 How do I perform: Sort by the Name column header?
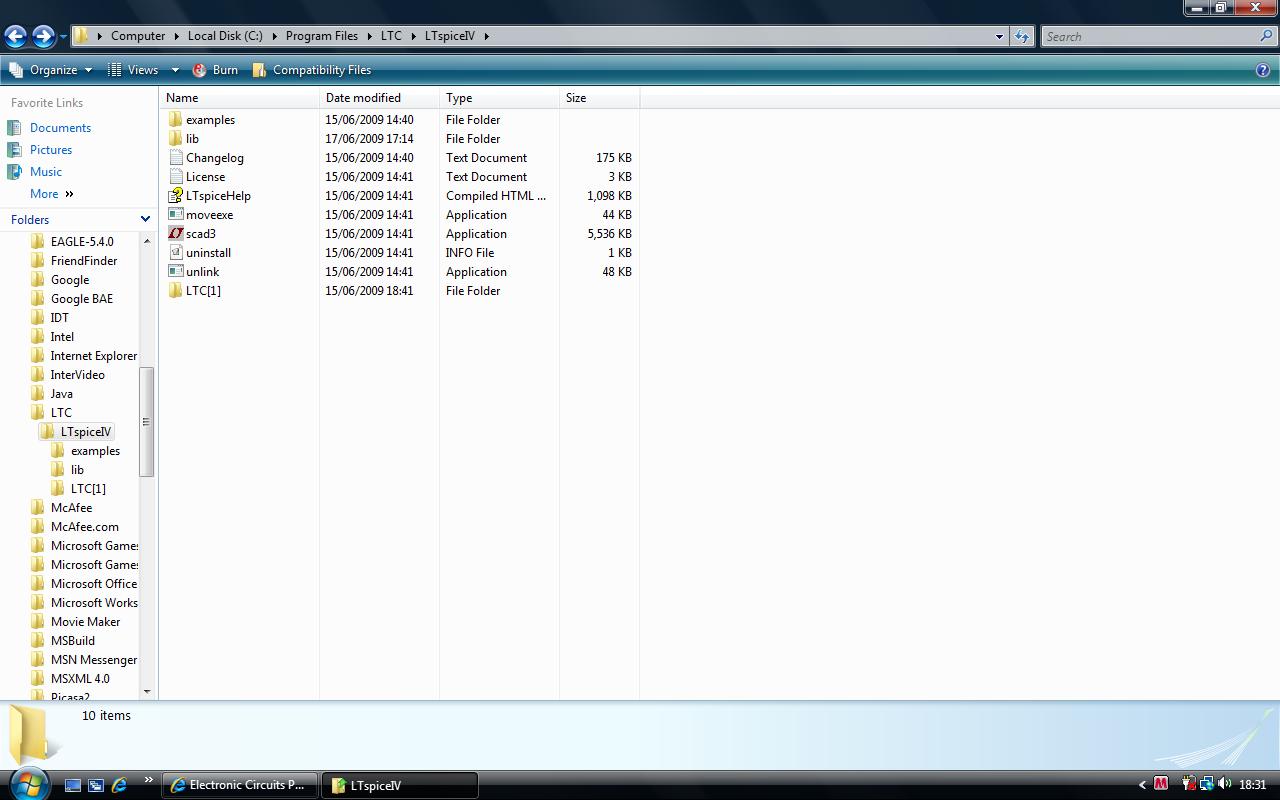pyautogui.click(x=240, y=98)
